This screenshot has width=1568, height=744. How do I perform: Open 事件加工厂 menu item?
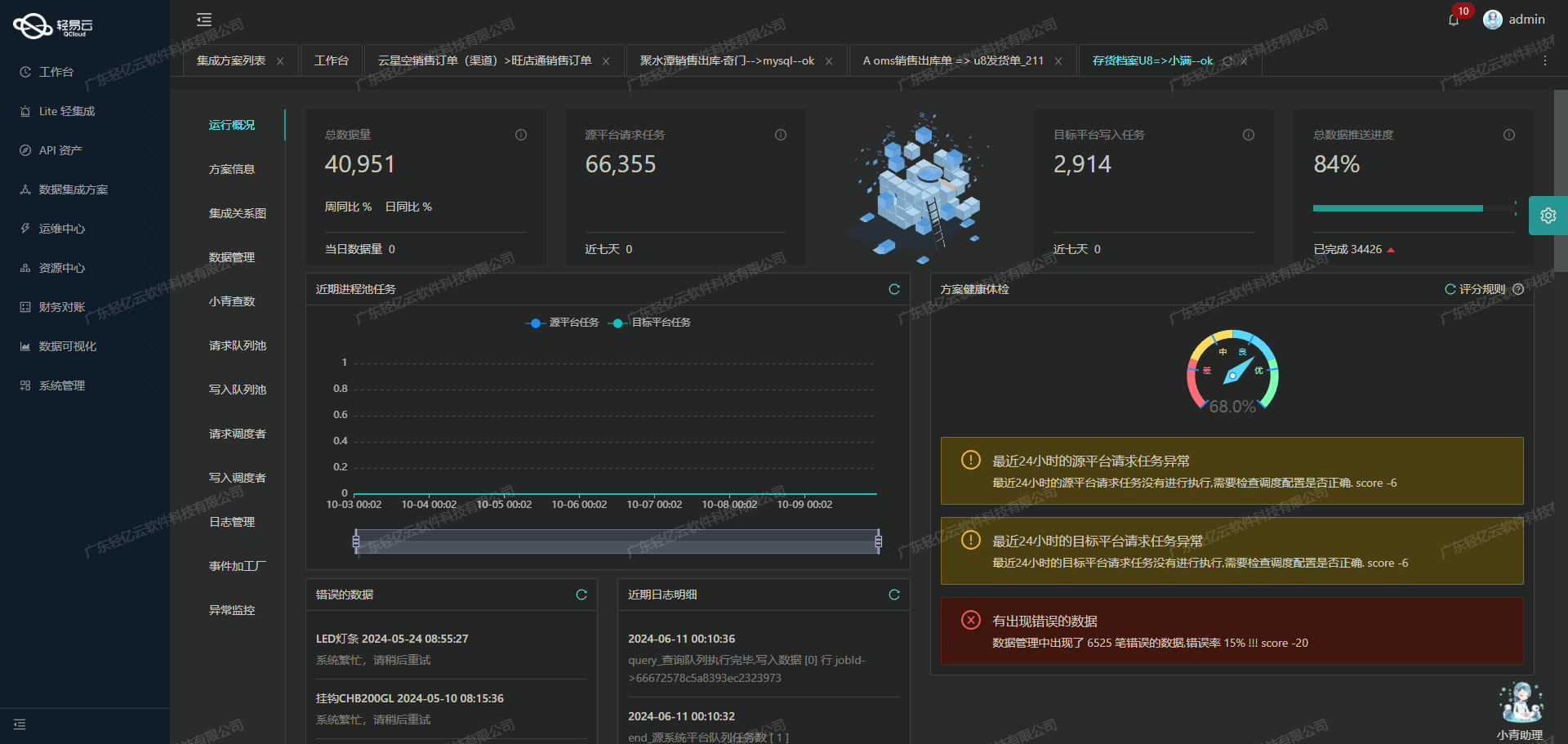[x=238, y=566]
